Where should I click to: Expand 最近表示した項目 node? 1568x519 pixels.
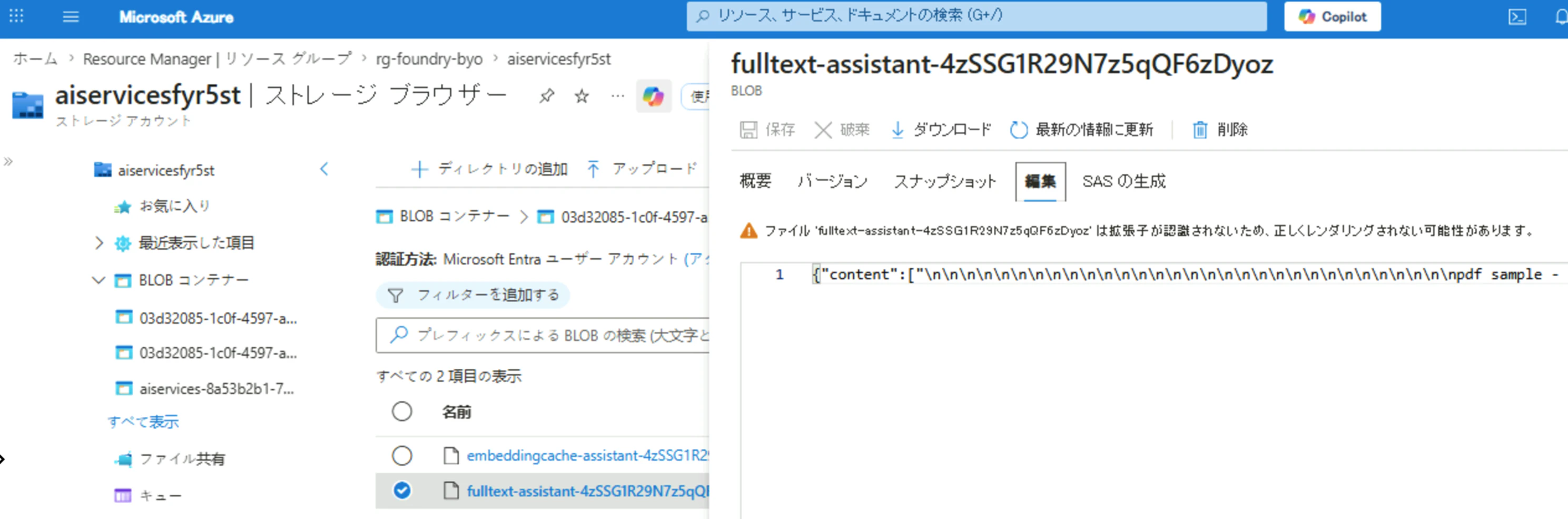pos(99,243)
